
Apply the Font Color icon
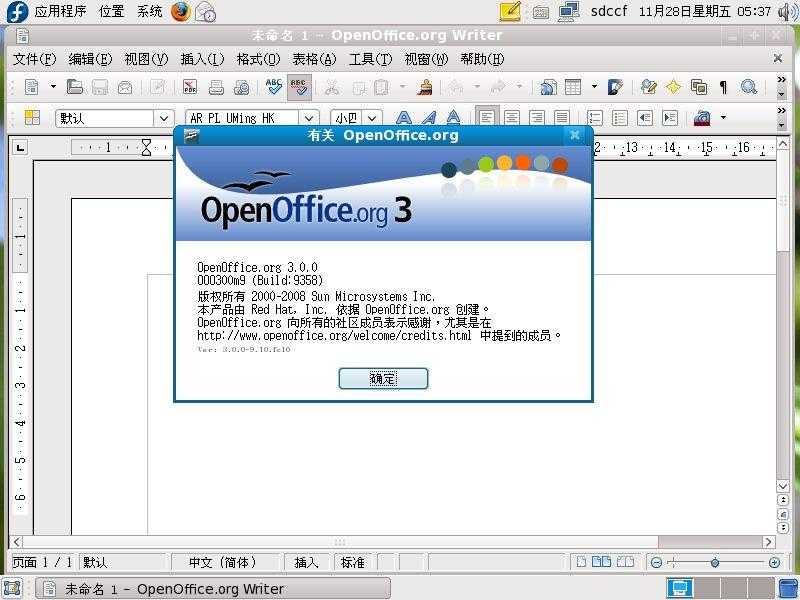point(702,118)
